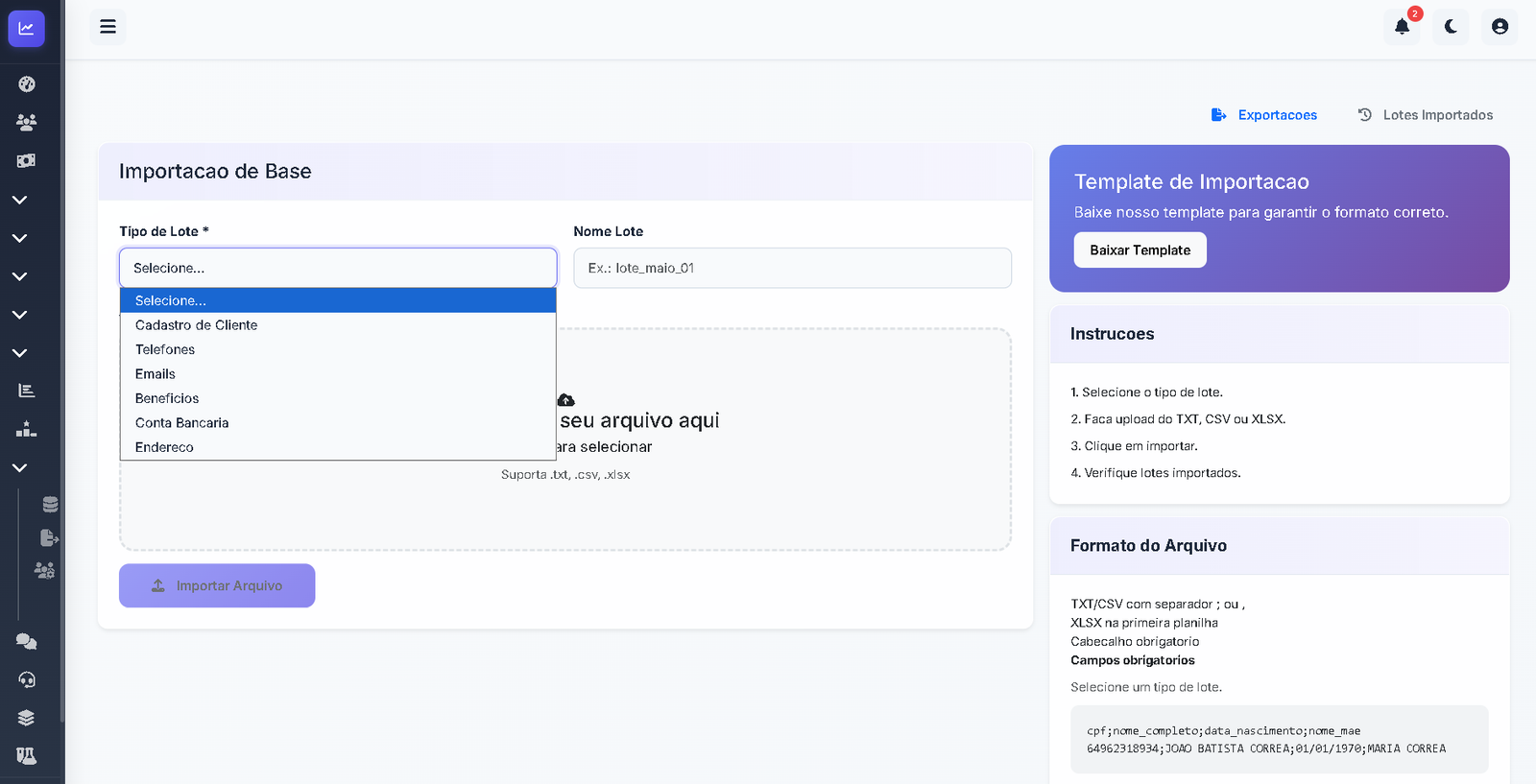Viewport: 1536px width, 784px height.
Task: Select 'Conta Bancaria' option in dropdown
Action: point(338,423)
